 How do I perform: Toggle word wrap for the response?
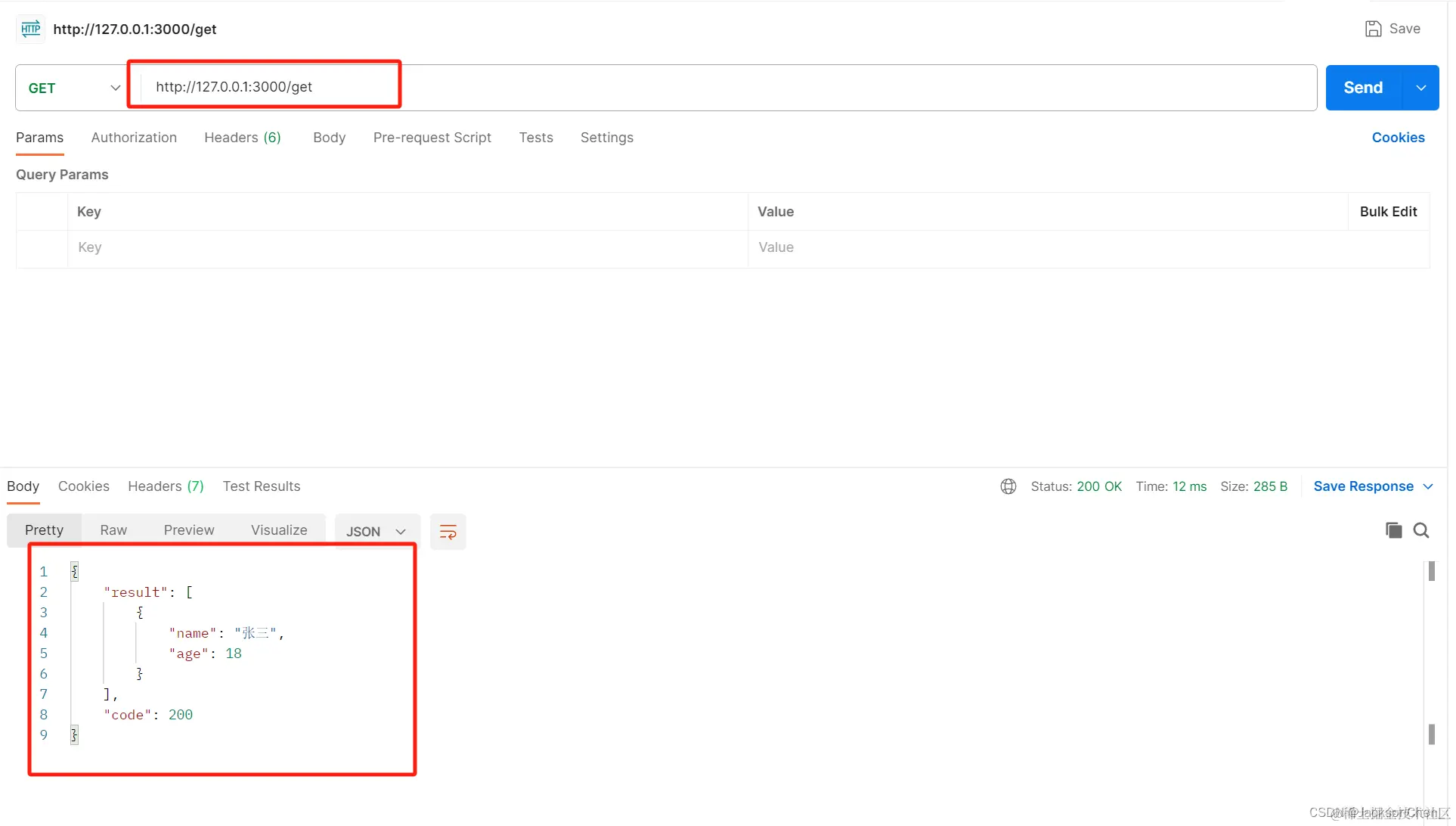448,532
